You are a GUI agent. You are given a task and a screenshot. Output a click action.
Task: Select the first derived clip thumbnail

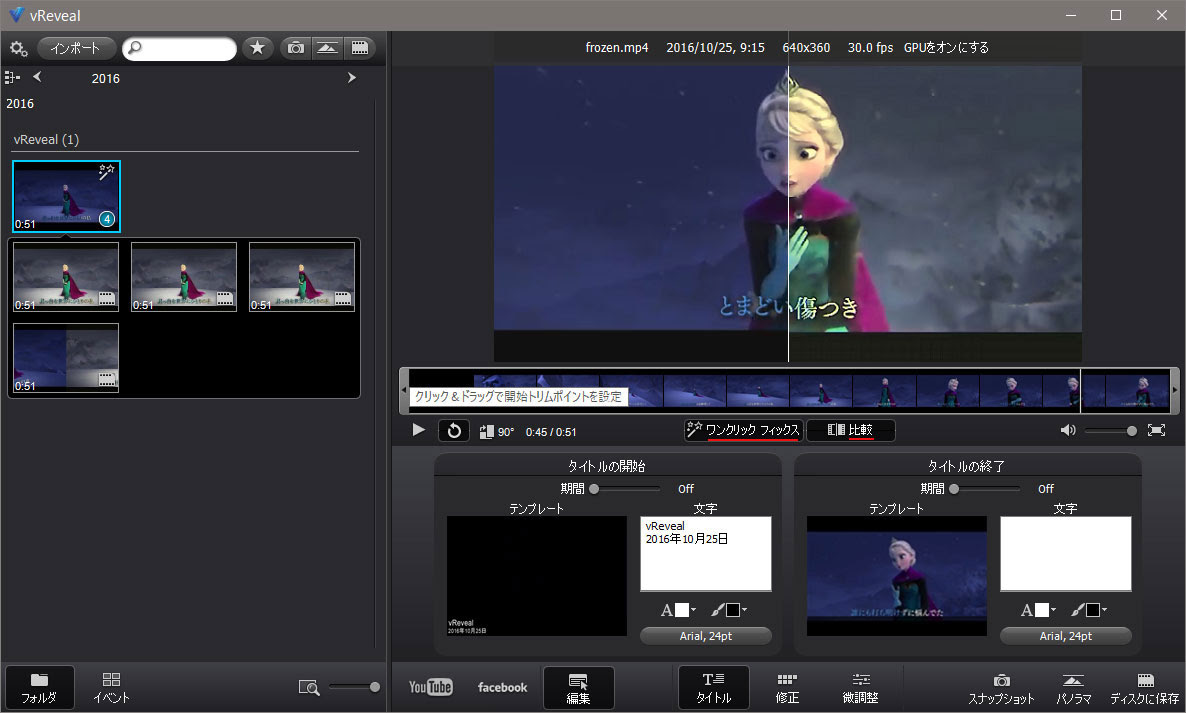66,277
